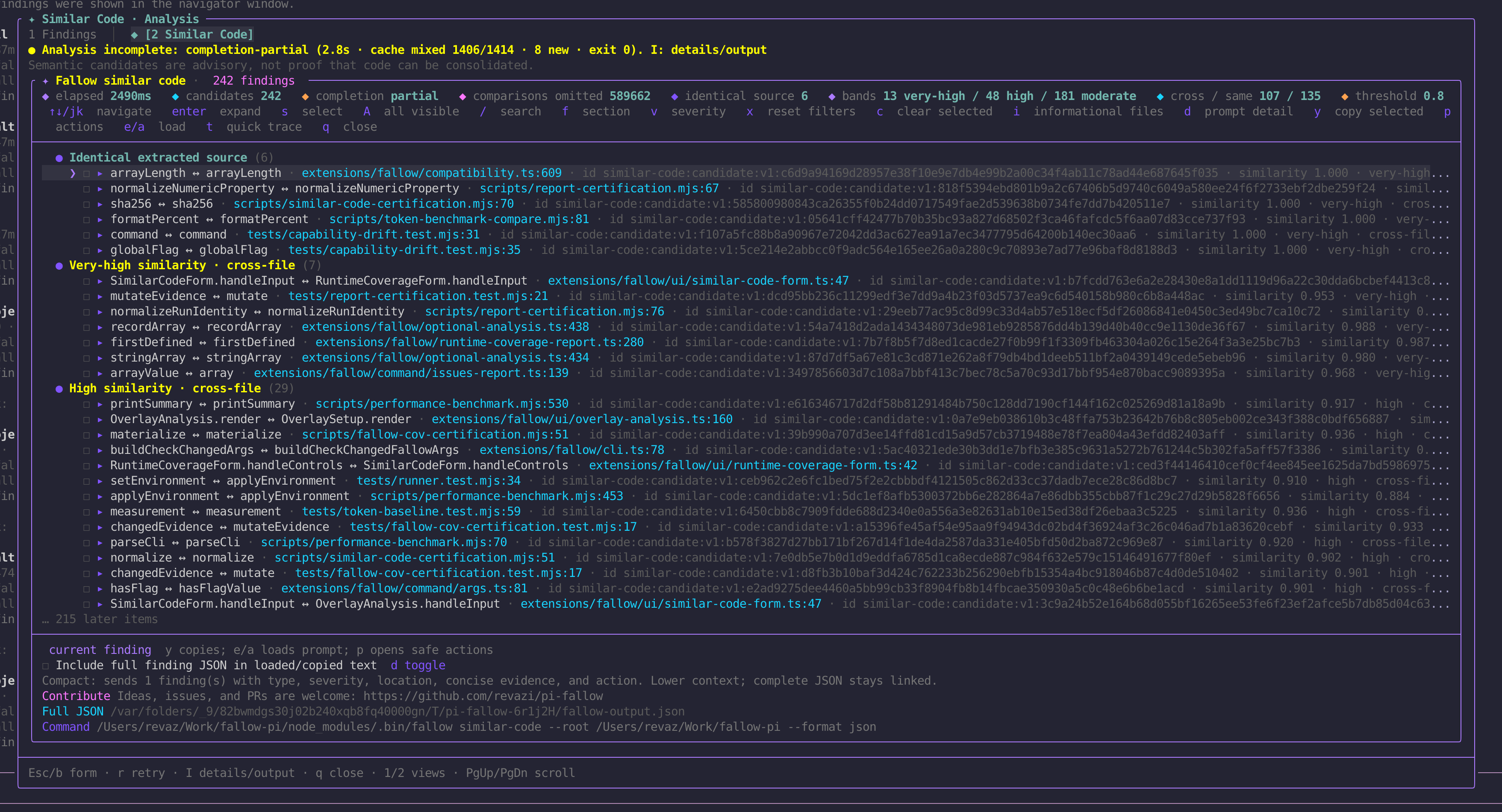Open extensions/fallow/command/args.ts:81 link
The height and width of the screenshot is (812, 1502).
click(x=404, y=589)
